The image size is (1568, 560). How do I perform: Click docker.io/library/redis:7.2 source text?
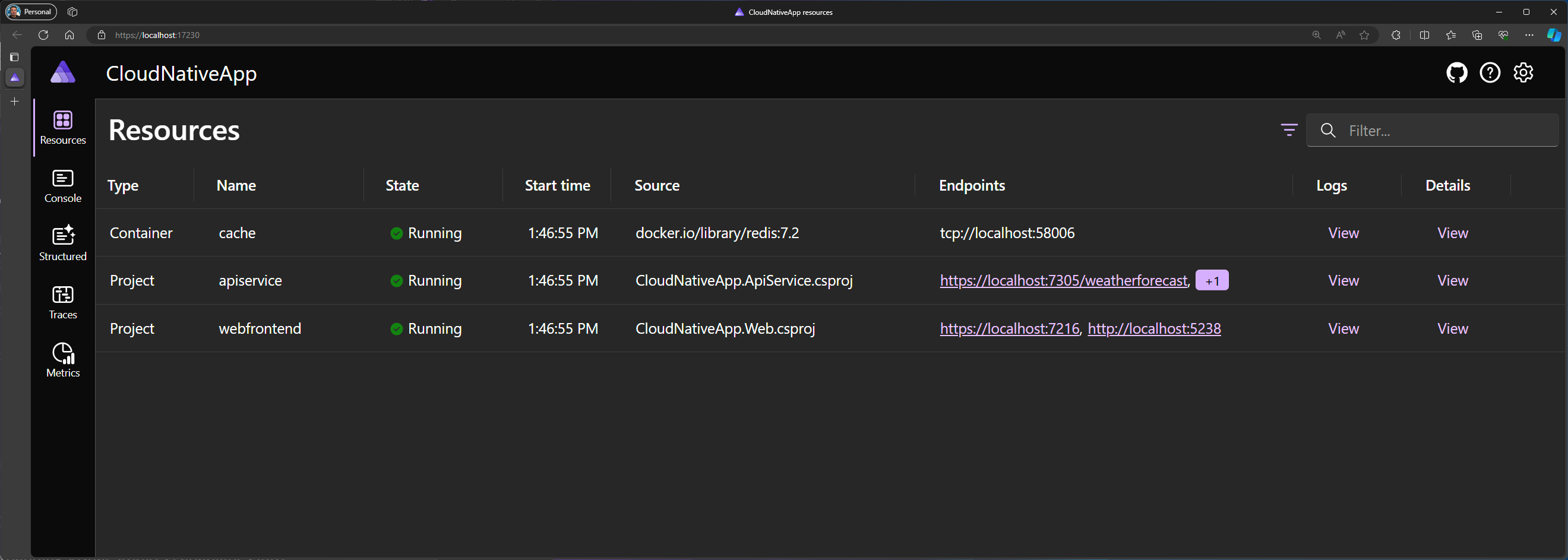coord(717,233)
